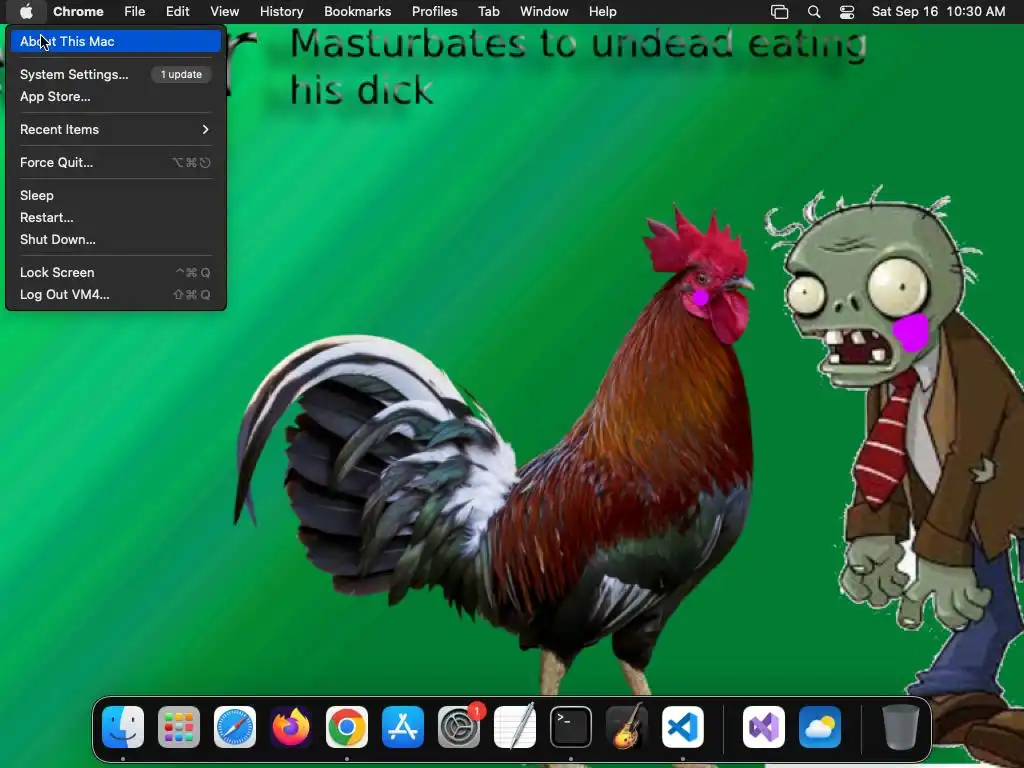Open Spotlight search magnifier icon
The height and width of the screenshot is (768, 1024).
(814, 12)
